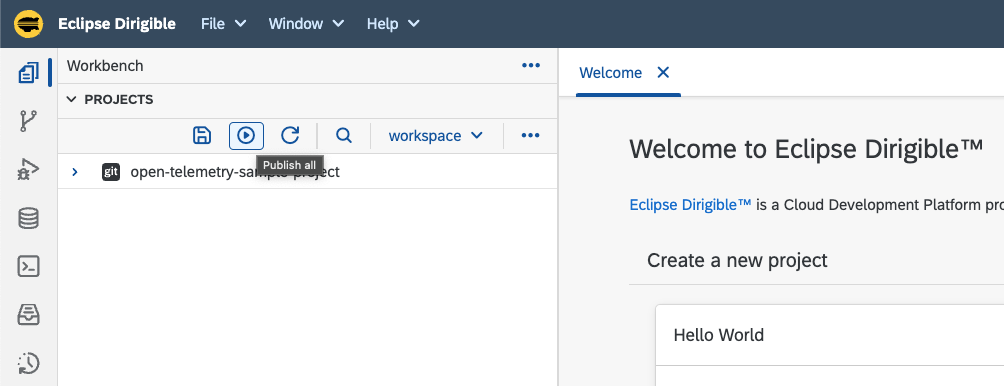
Task: Follow the Eclipse Dirigible™ link
Action: (690, 205)
